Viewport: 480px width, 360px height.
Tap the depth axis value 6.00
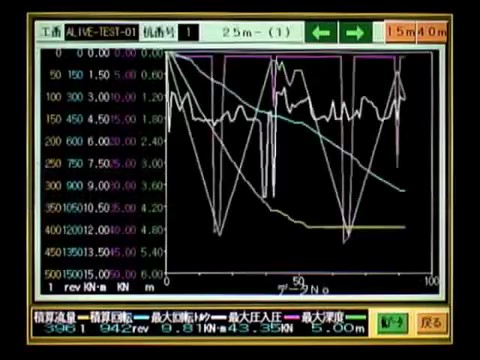(152, 275)
